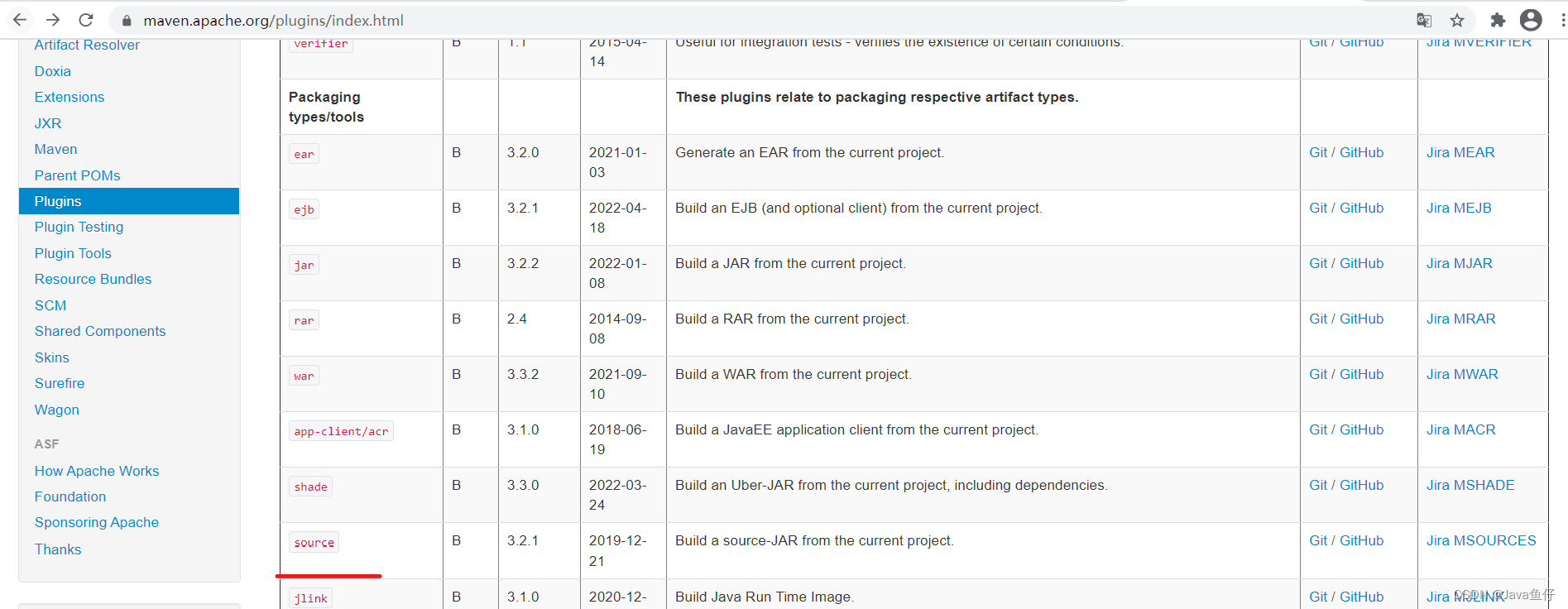Screen dimensions: 1568x609
Task: Open the extensions puzzle icon
Action: coord(1498,20)
